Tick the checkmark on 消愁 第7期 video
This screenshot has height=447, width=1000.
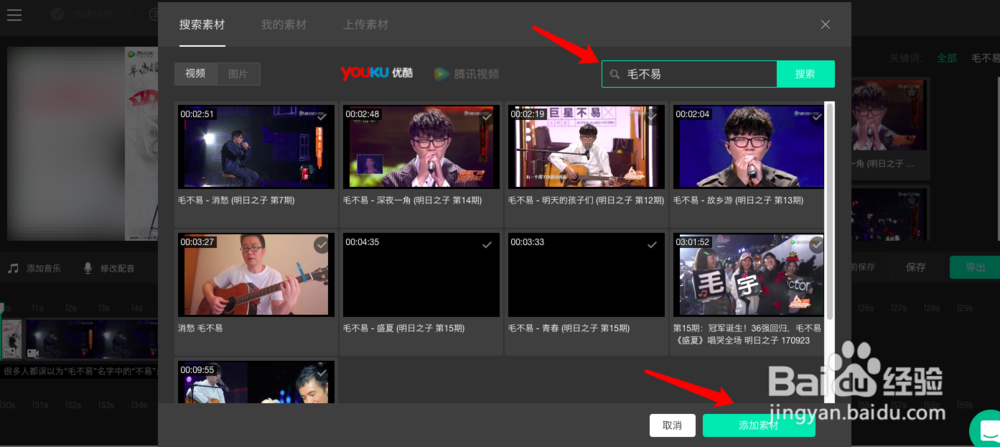(x=321, y=117)
